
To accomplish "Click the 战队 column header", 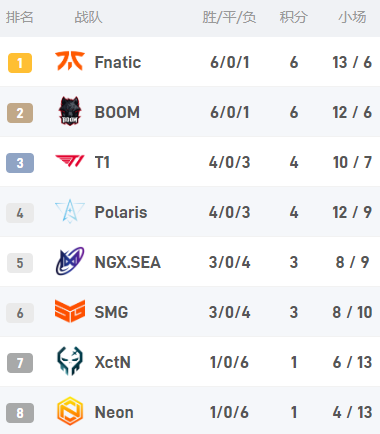I will coord(88,17).
